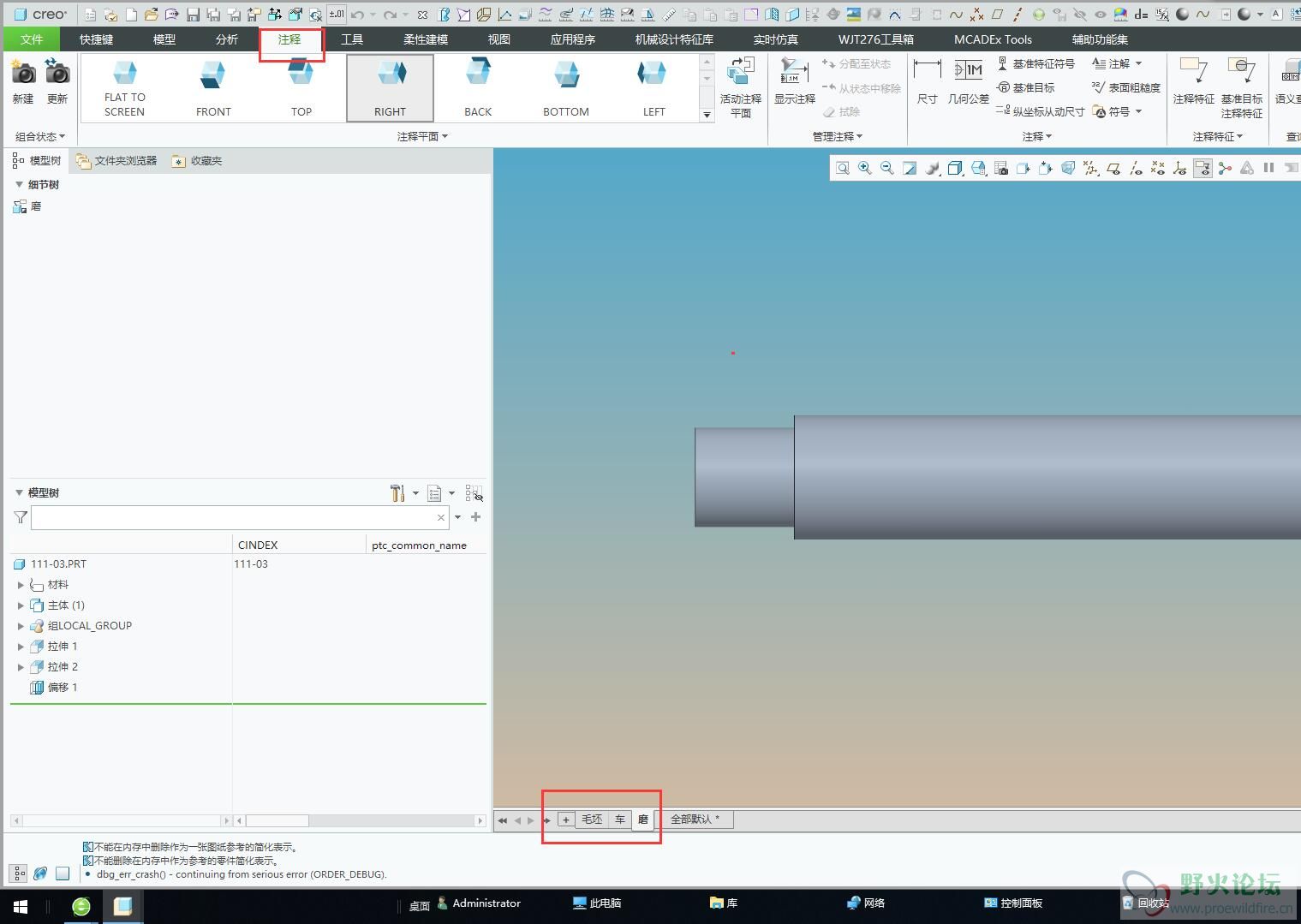This screenshot has width=1301, height=924.
Task: Zoom in using in-graphics toolbar
Action: (865, 168)
